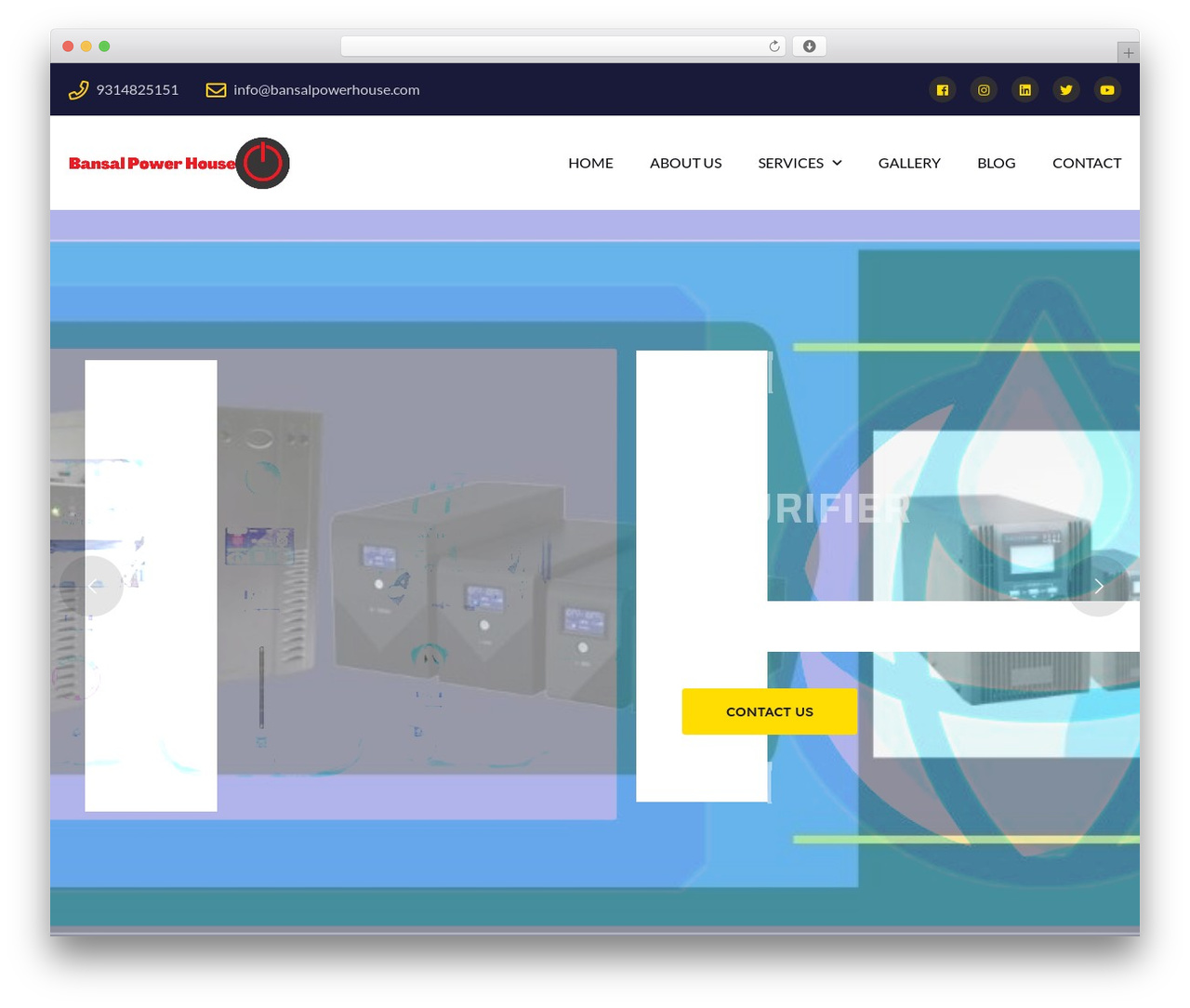Screen dimensions: 1190x1008
Task: Click info@bansalpowerhouse.com email link
Action: click(326, 90)
